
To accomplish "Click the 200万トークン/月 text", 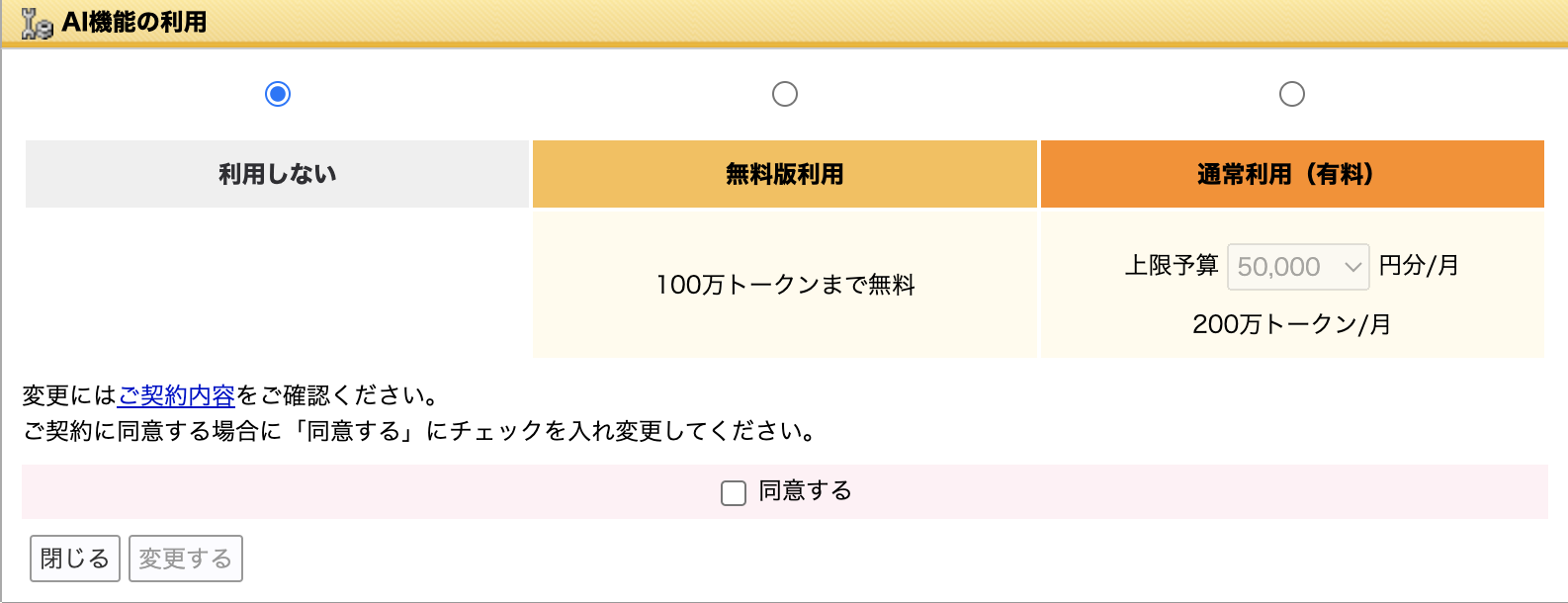I will pos(1291,324).
